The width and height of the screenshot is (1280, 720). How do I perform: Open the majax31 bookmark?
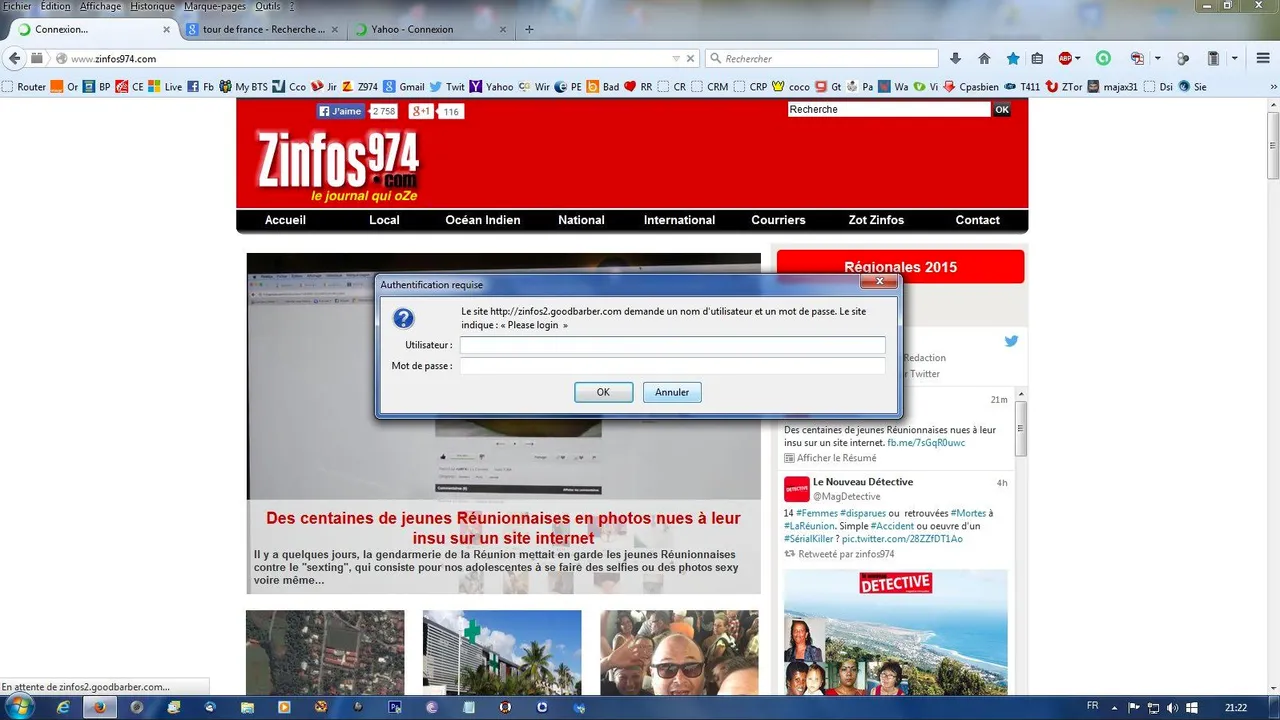(1115, 87)
